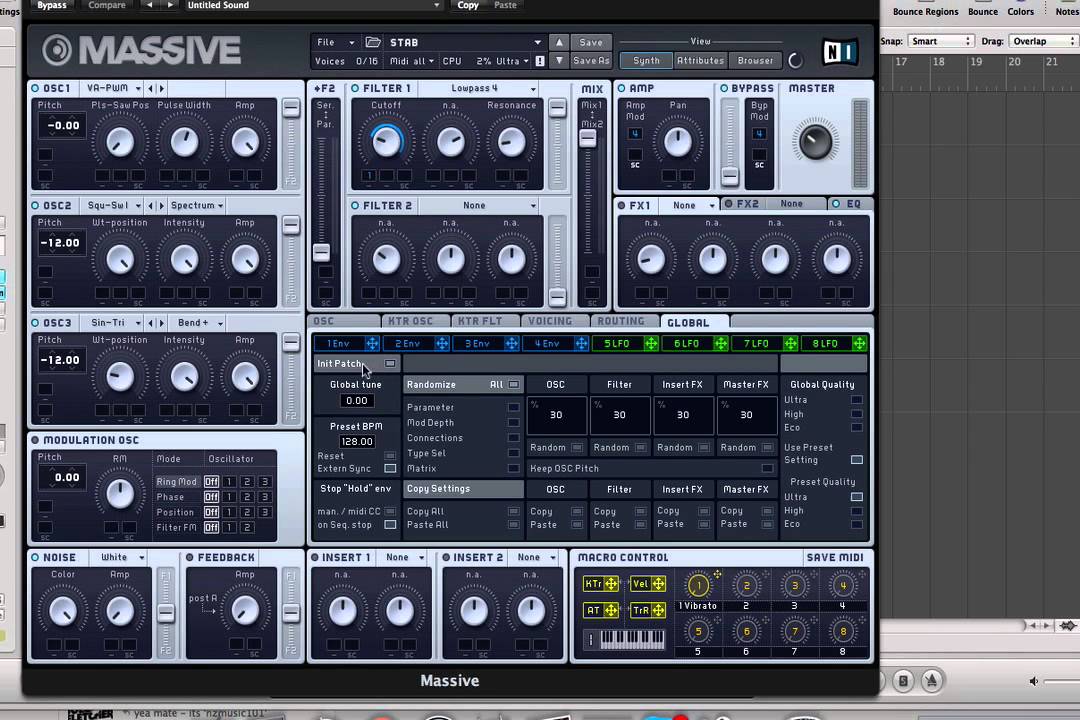This screenshot has width=1080, height=720.
Task: Click the Save As button
Action: (x=591, y=61)
